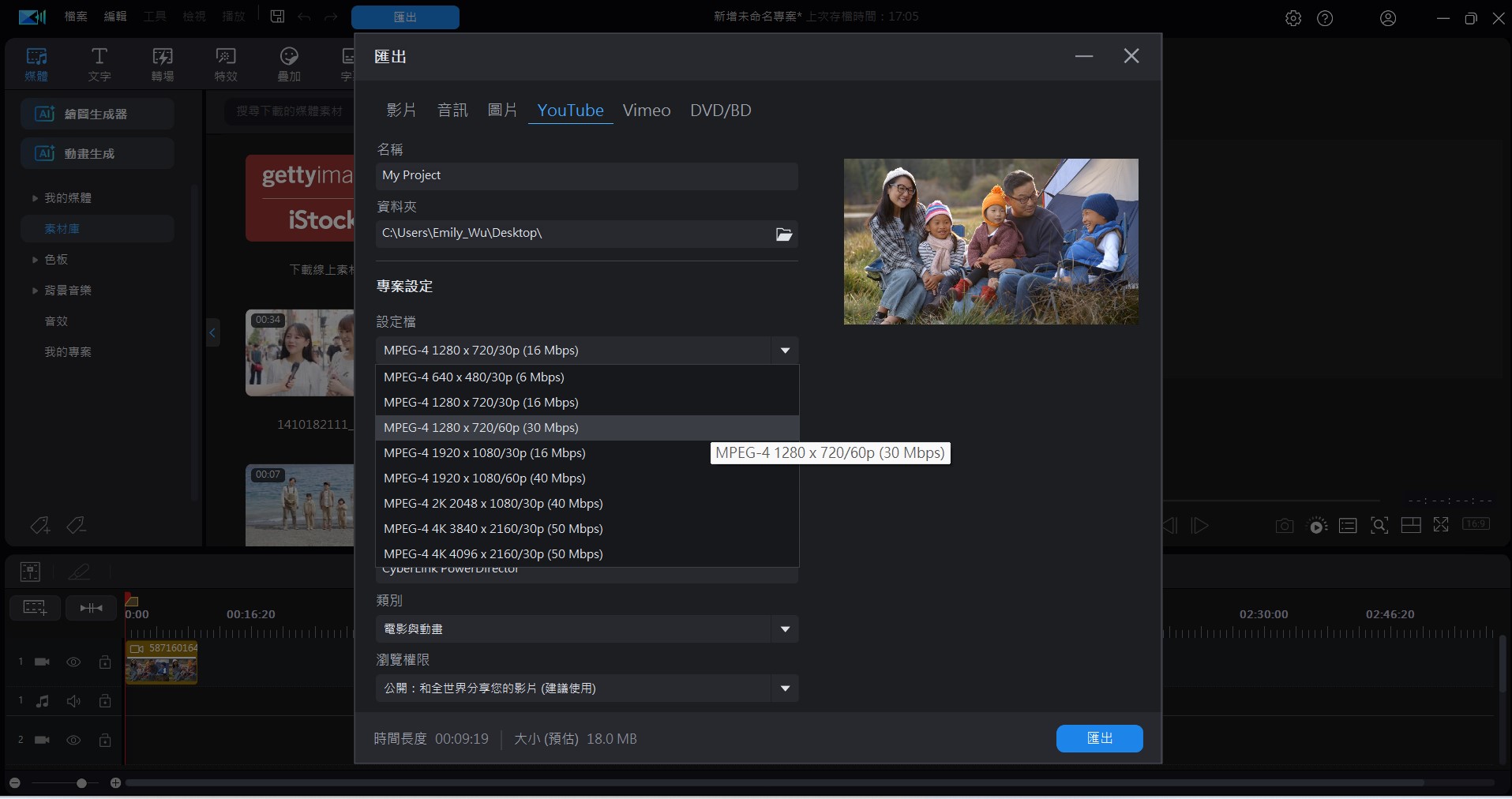Click the save project icon
Screen dimensions: 1512x799
tap(277, 17)
